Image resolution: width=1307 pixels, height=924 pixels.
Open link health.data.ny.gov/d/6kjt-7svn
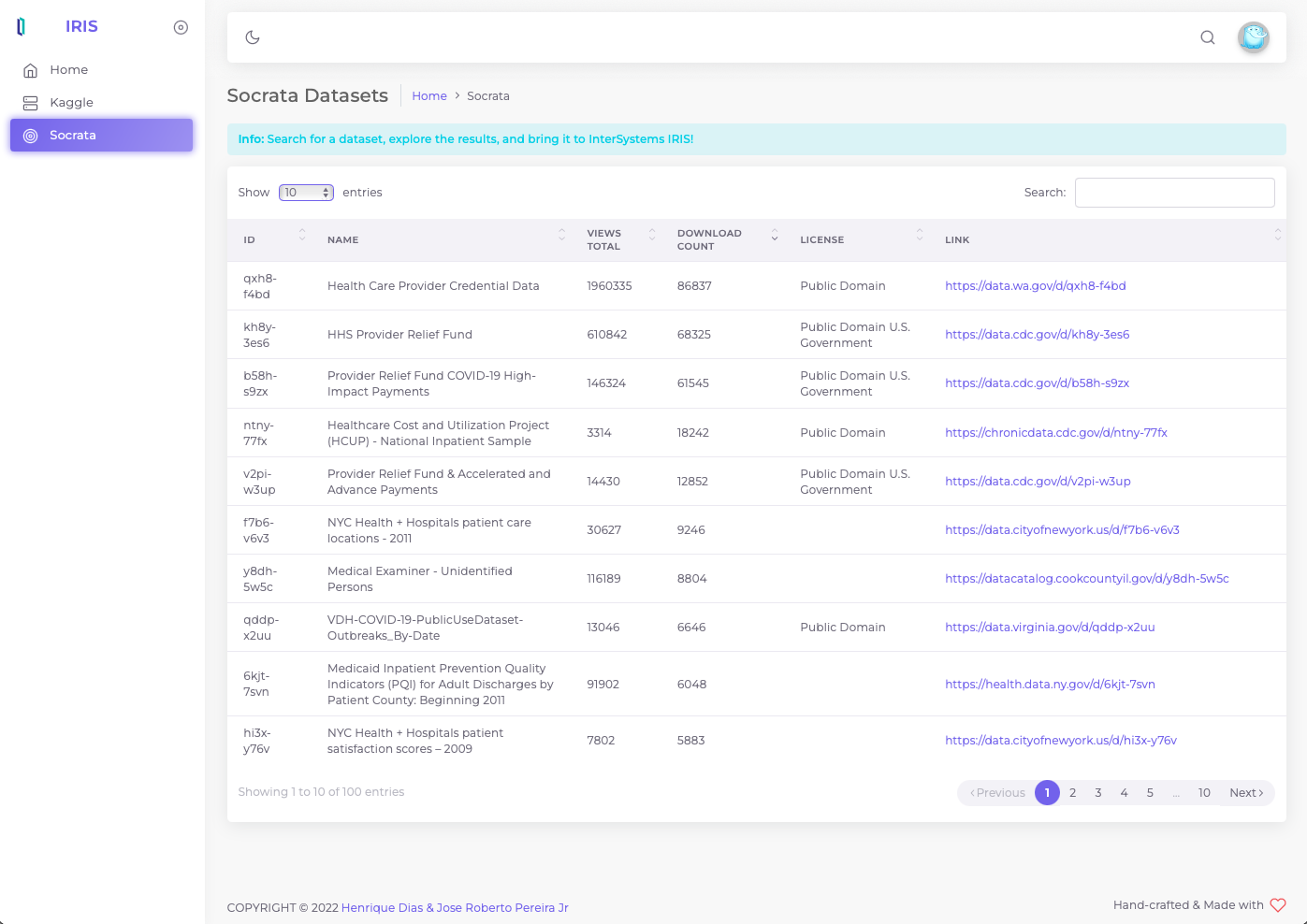click(x=1050, y=685)
